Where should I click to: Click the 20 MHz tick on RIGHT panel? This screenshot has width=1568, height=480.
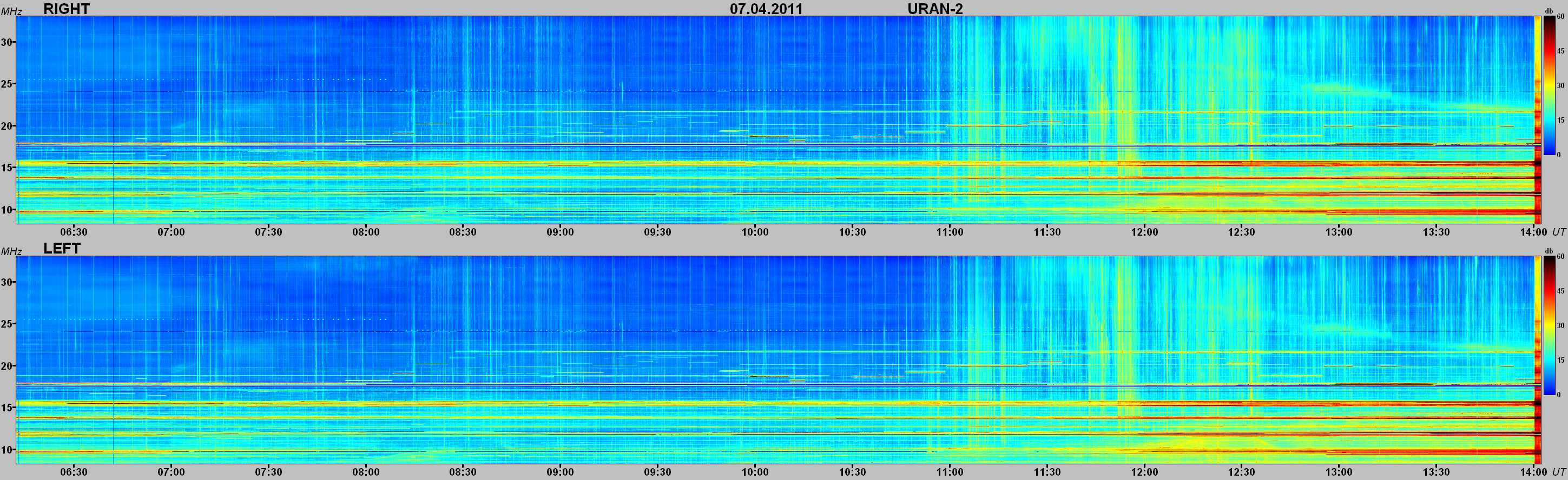[x=8, y=126]
